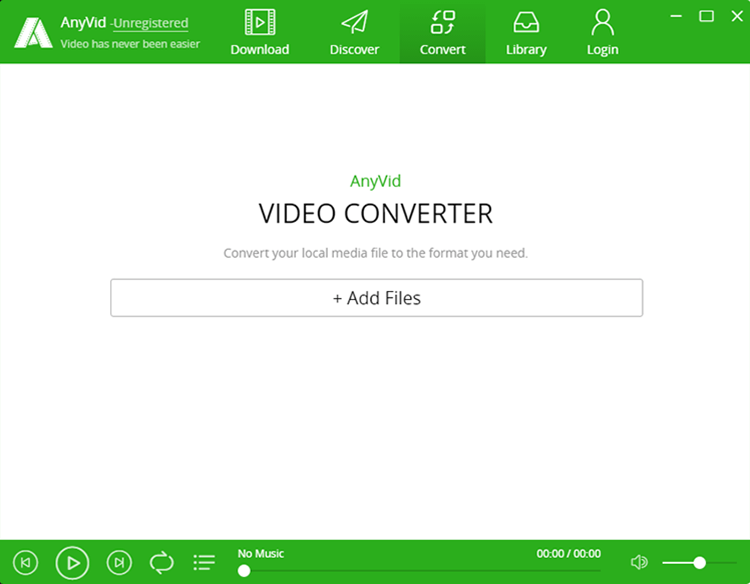Open the Login section
This screenshot has width=750, height=584.
603,32
